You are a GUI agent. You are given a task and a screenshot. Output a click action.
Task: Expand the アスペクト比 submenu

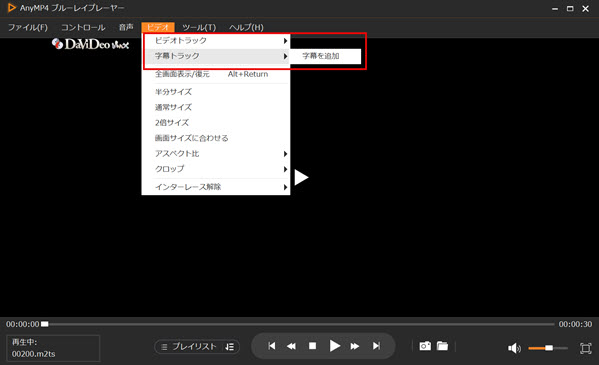(216, 154)
